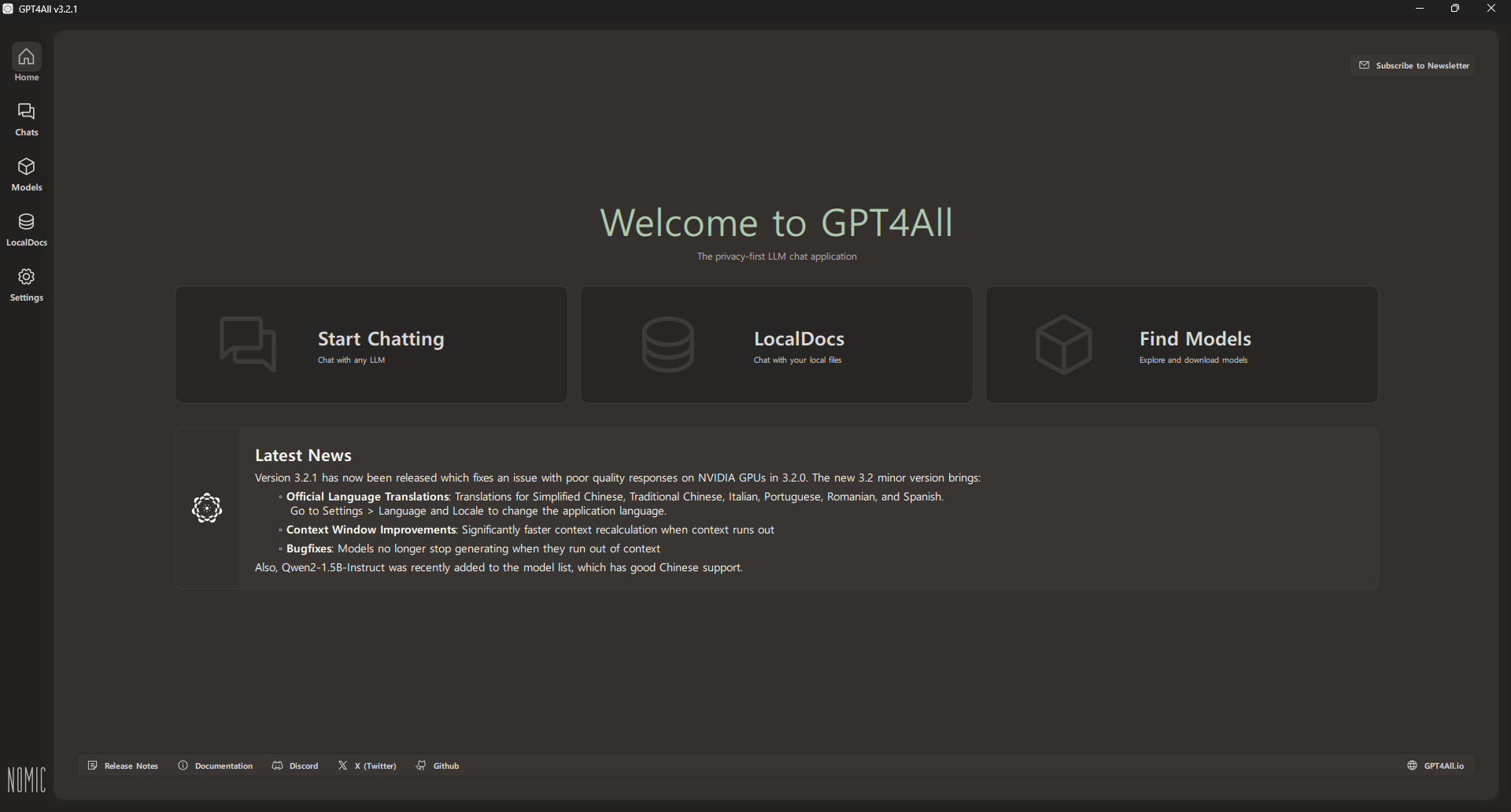This screenshot has width=1511, height=812.
Task: Click the 'Explore and download models' caption
Action: 1193,360
